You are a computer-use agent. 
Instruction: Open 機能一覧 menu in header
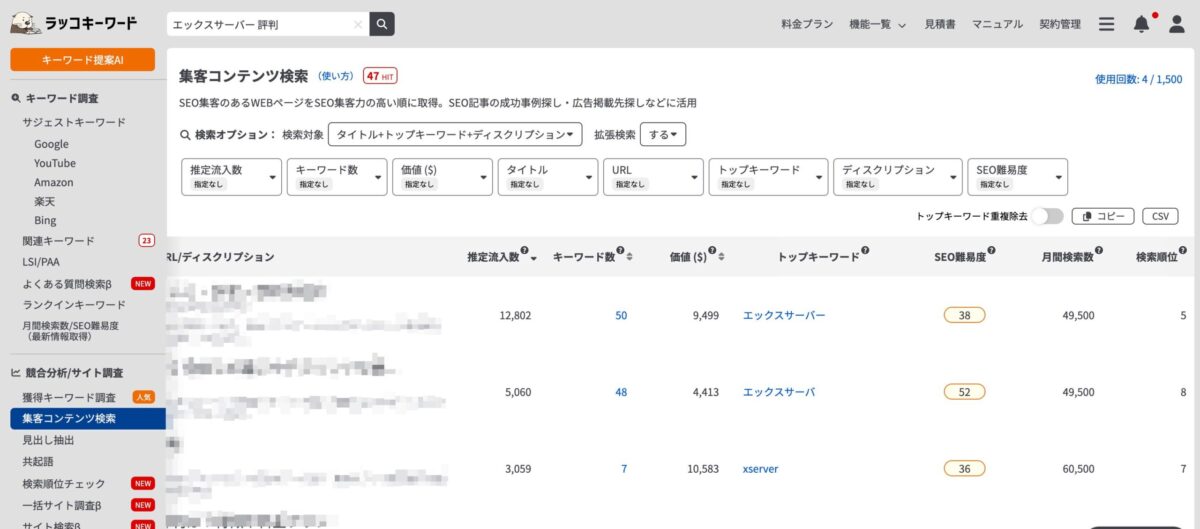tap(877, 24)
